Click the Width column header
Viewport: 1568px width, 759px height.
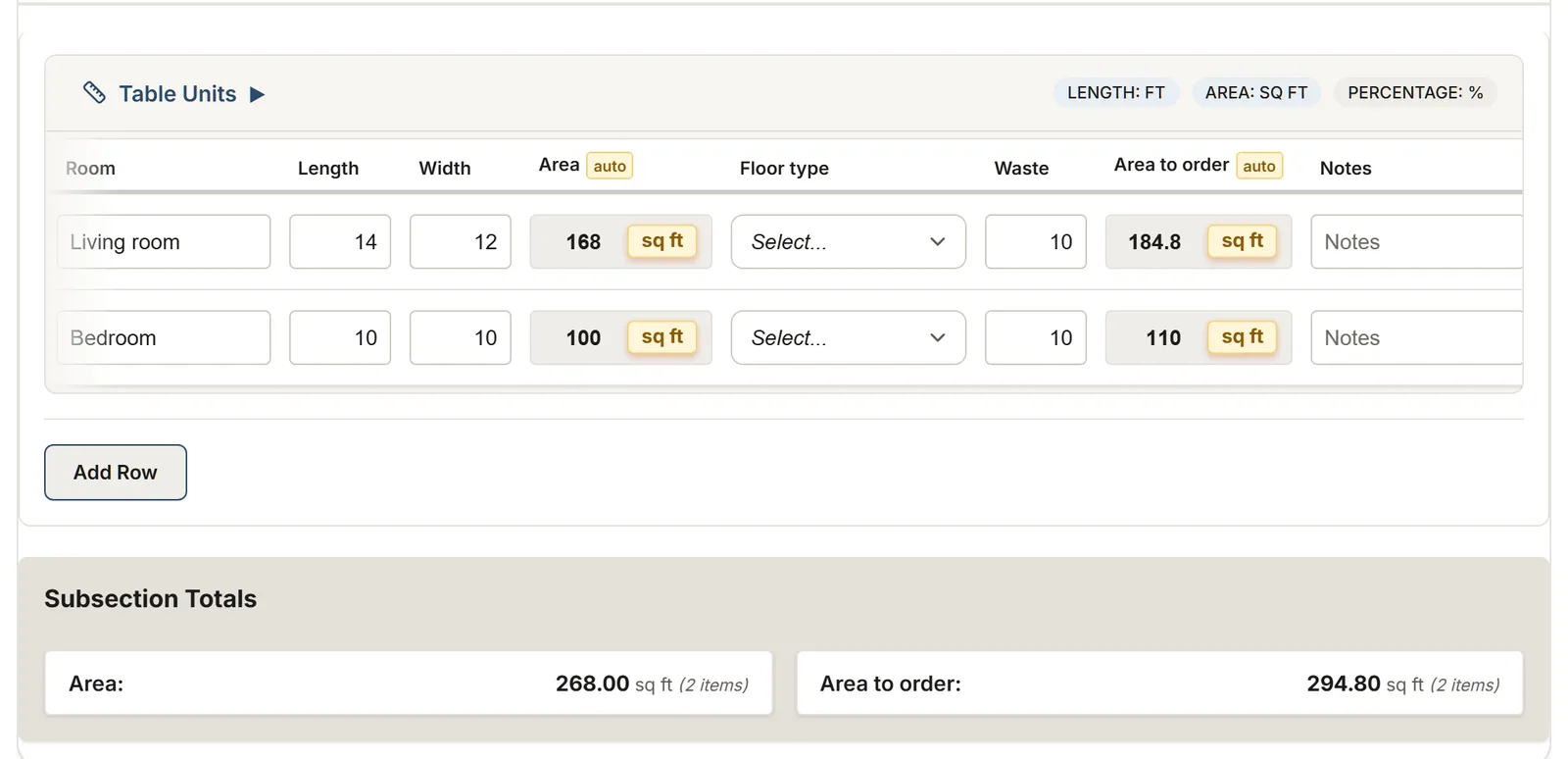[445, 168]
